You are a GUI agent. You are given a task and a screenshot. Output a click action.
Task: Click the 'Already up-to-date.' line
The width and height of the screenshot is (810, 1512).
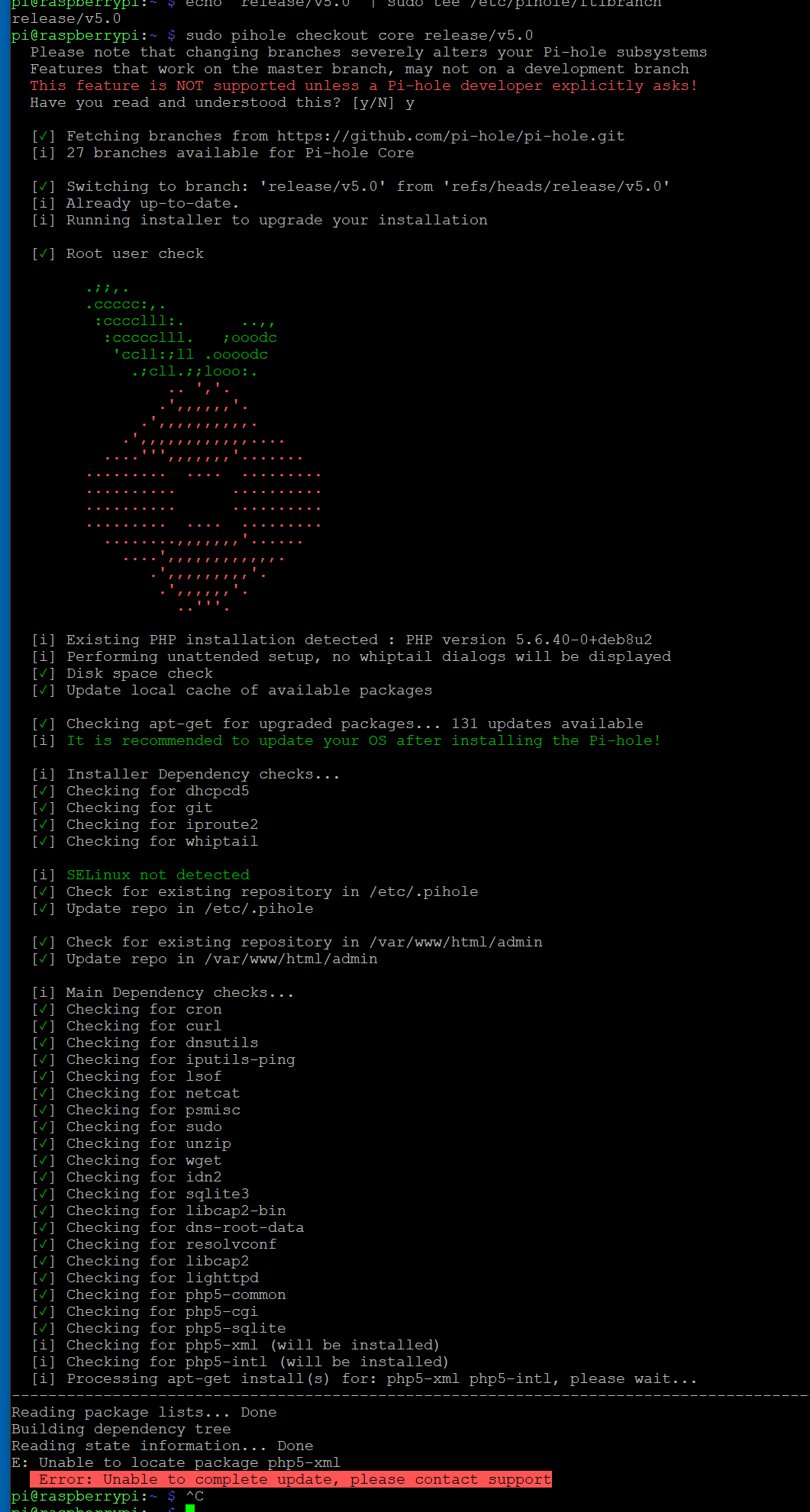pyautogui.click(x=135, y=203)
